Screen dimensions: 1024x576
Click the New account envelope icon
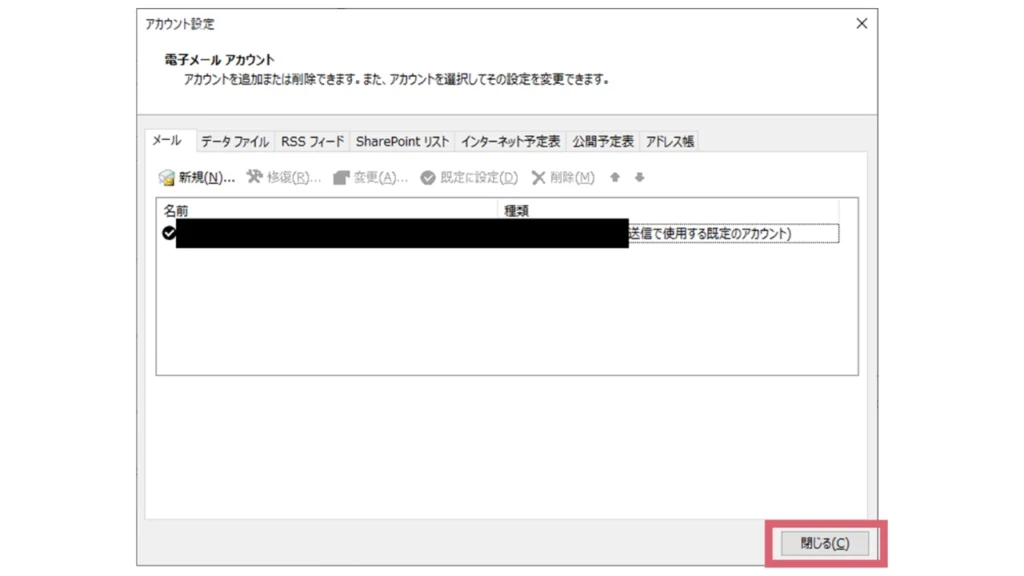pos(167,178)
